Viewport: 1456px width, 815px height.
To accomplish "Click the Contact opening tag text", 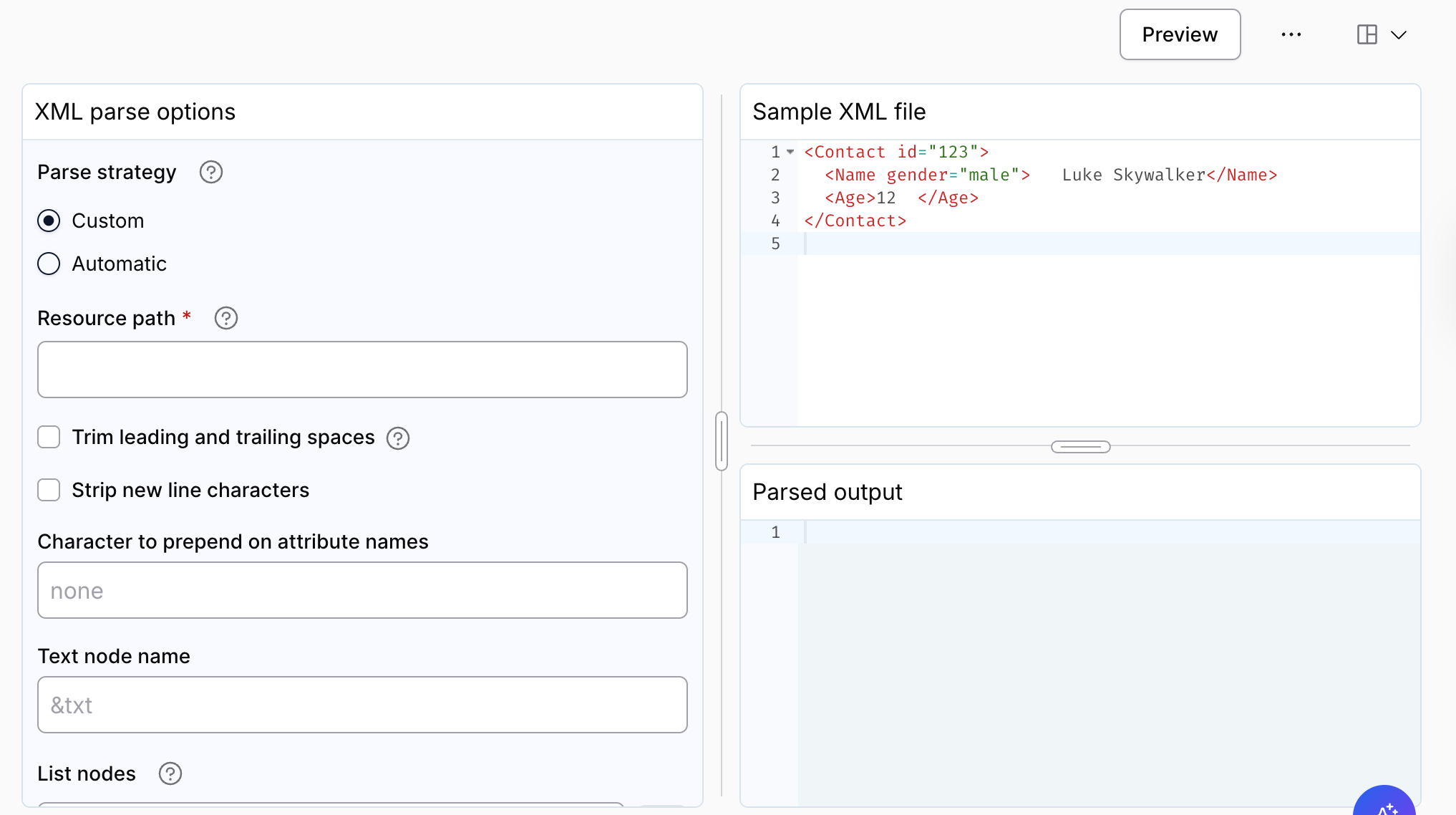I will point(896,152).
